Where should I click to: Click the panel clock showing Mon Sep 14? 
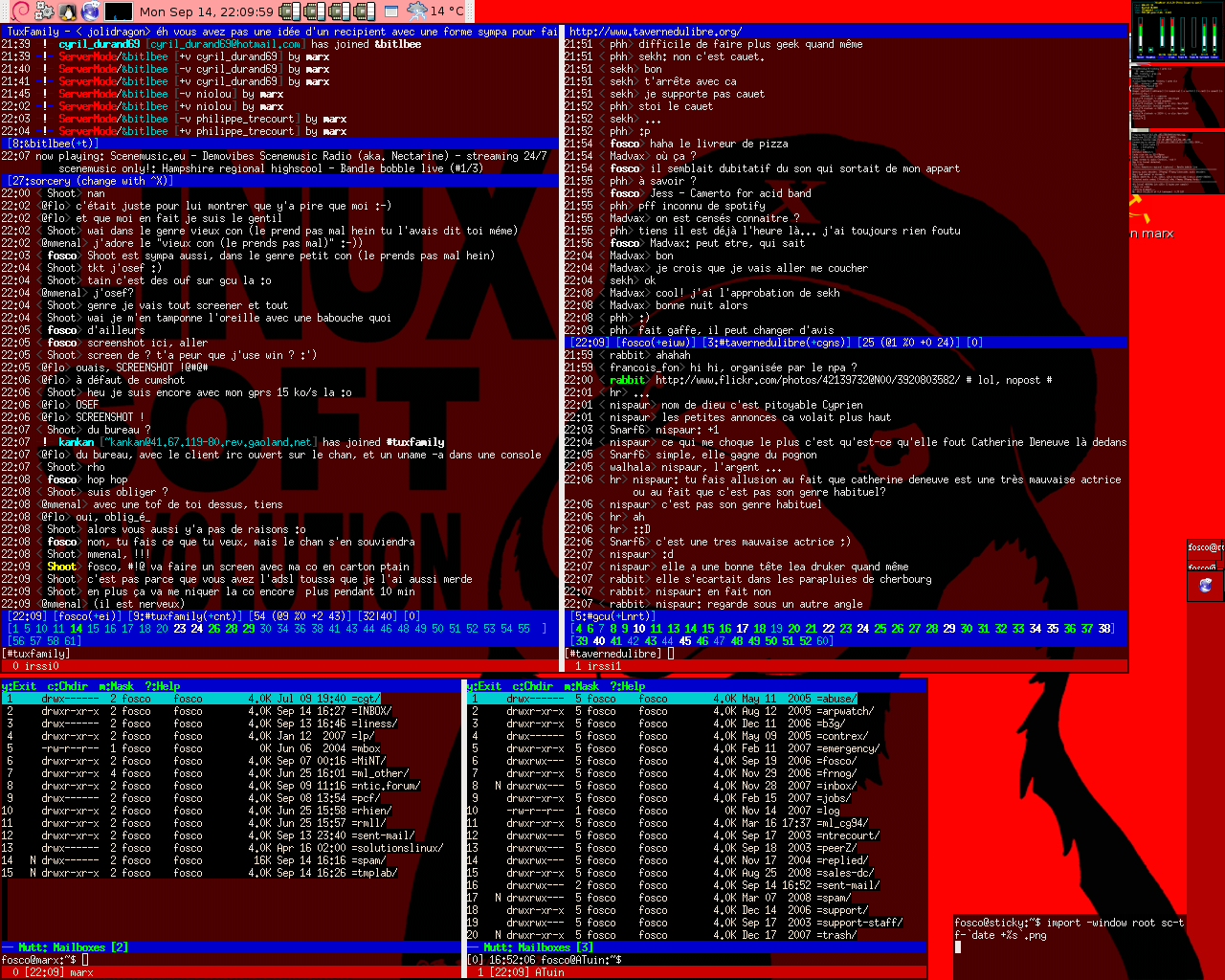[x=206, y=11]
